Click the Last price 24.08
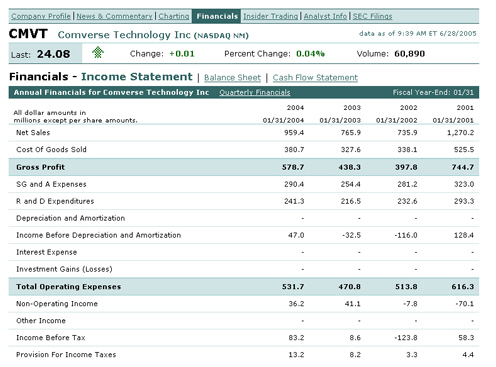This screenshot has width=496, height=367. coord(53,54)
